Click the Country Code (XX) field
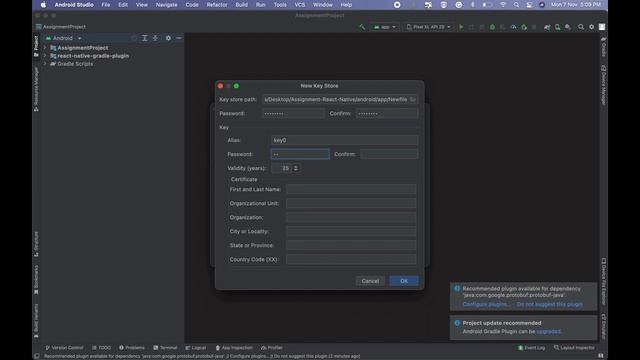Screen dimensions: 640x360 pos(351,259)
